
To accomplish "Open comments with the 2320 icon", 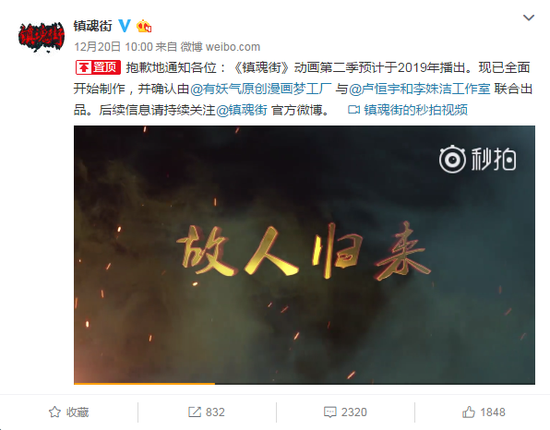I will pyautogui.click(x=345, y=412).
